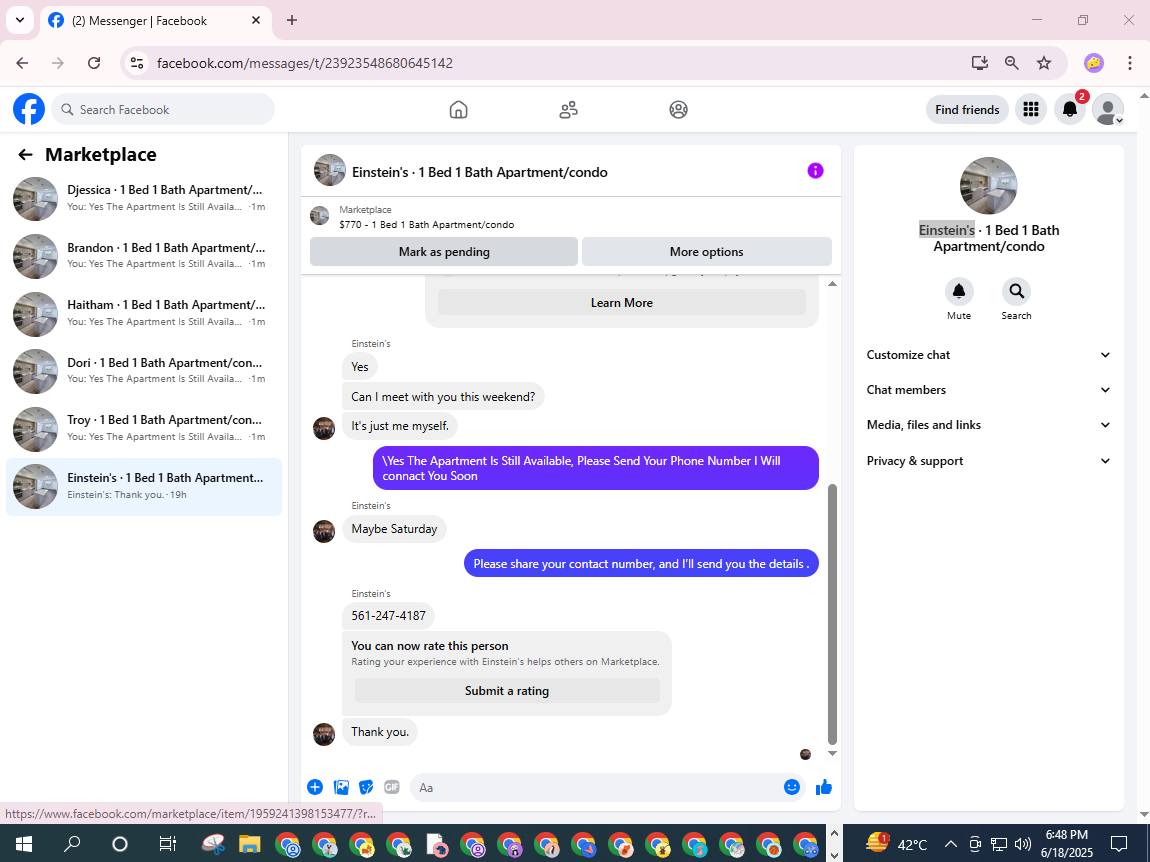Click More options button

tap(706, 252)
